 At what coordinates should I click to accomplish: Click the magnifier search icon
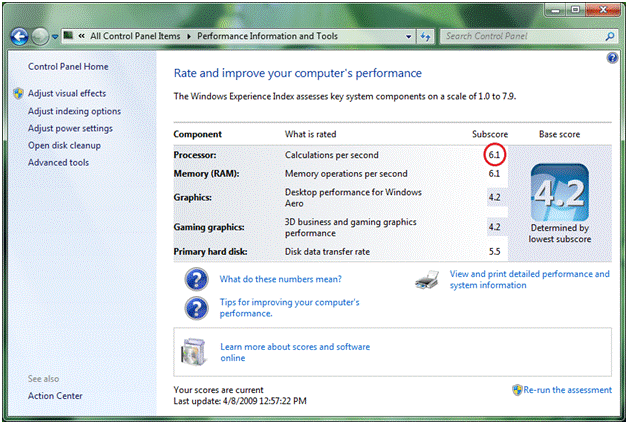(610, 36)
